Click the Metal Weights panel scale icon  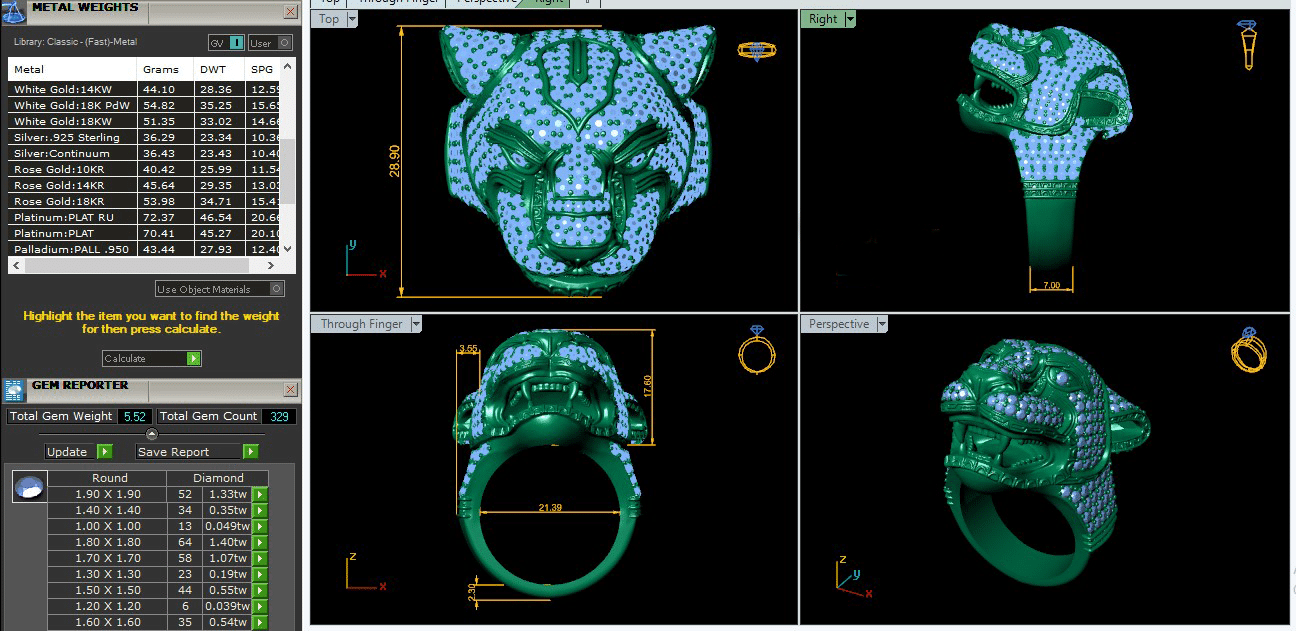pyautogui.click(x=13, y=11)
